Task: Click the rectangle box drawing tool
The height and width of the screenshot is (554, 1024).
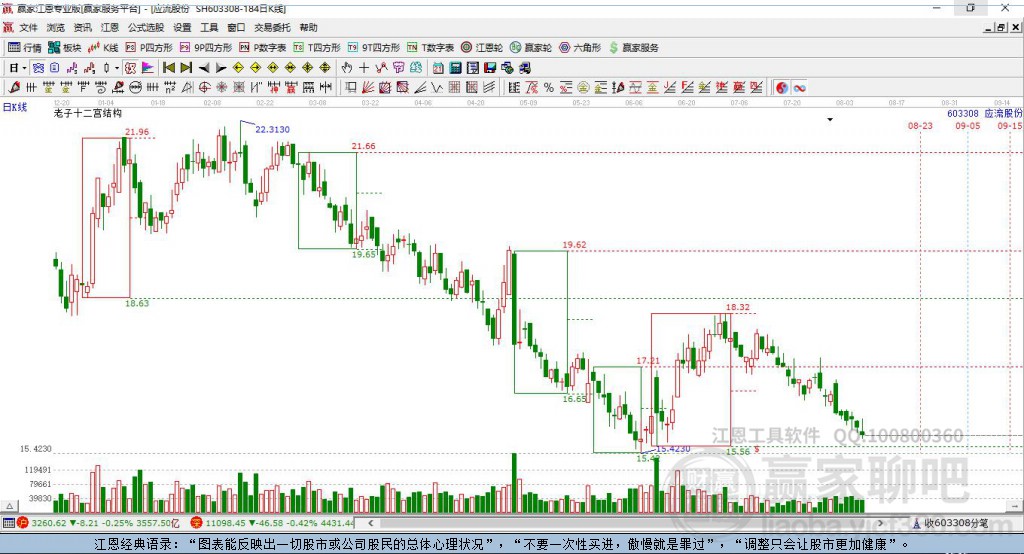Action: tap(349, 88)
